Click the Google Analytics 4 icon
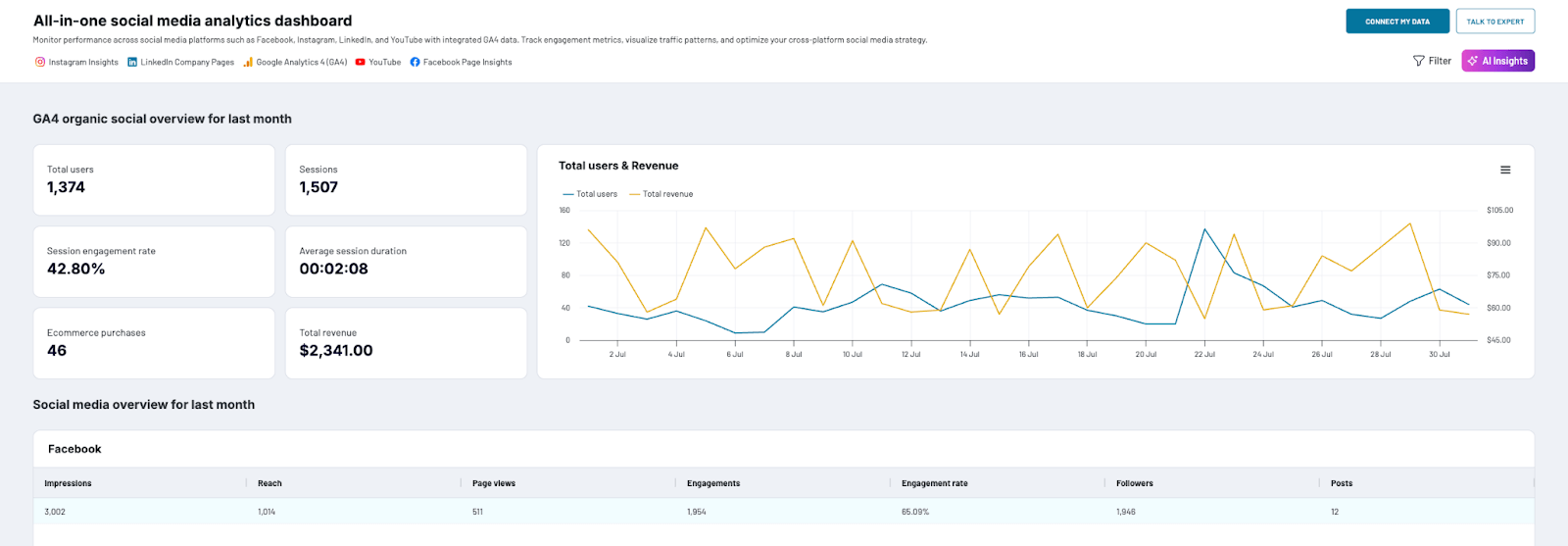 (248, 62)
